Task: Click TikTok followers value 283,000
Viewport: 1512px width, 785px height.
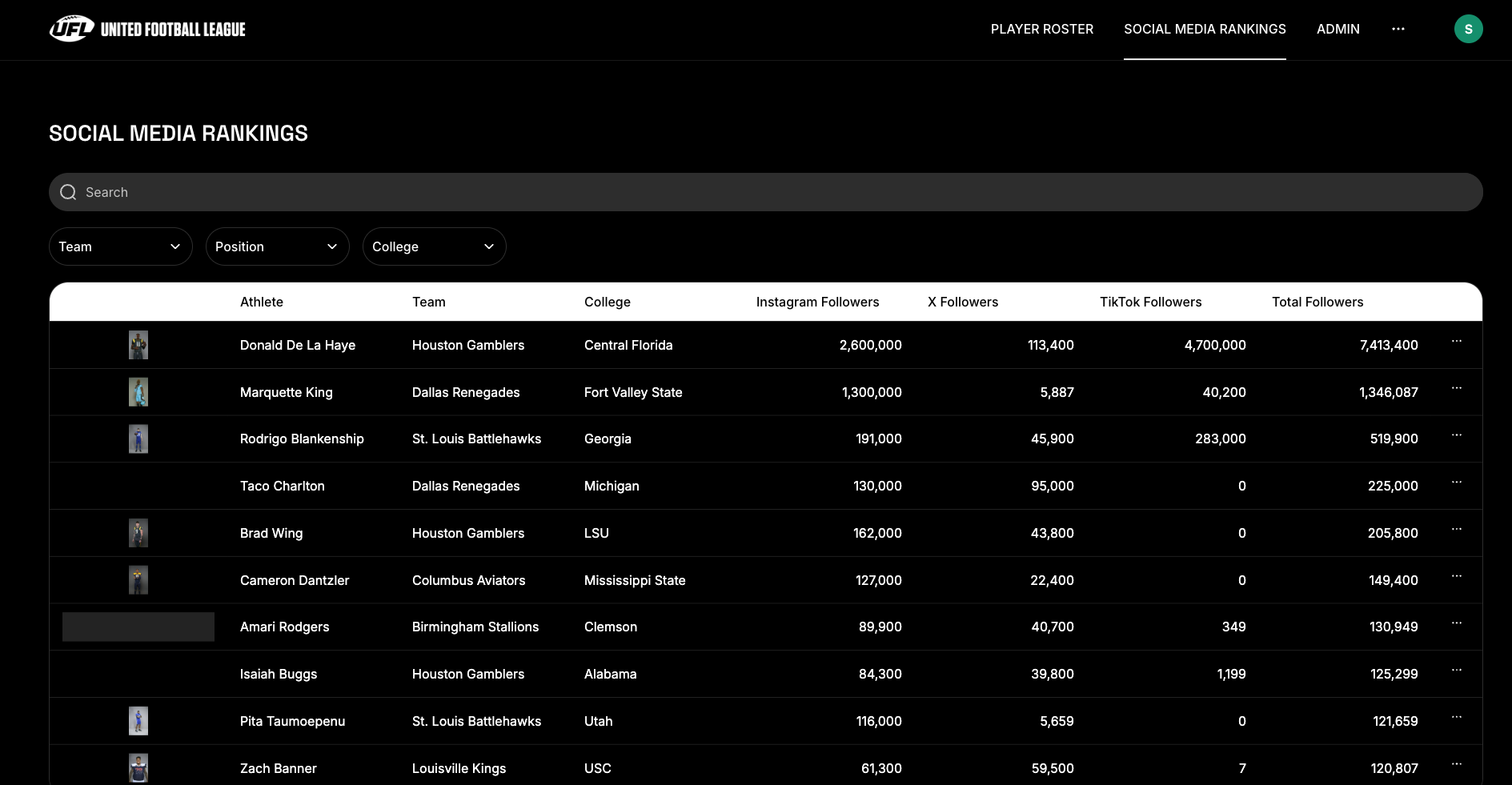Action: coord(1221,439)
